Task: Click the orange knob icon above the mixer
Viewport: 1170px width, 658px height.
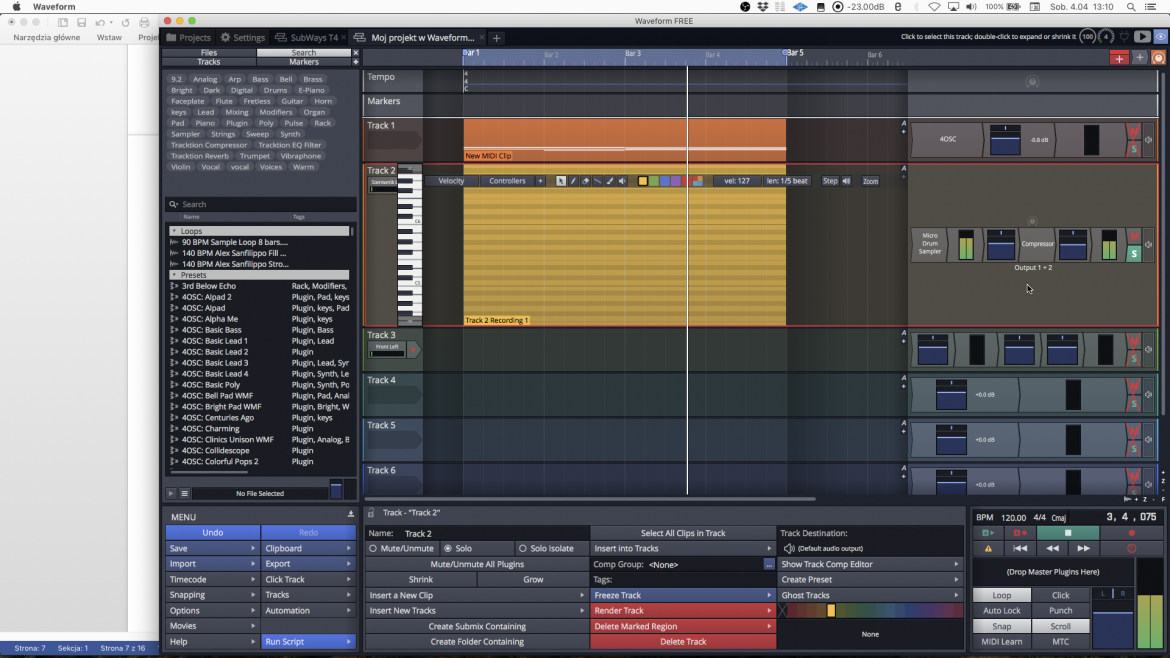Action: point(1158,57)
